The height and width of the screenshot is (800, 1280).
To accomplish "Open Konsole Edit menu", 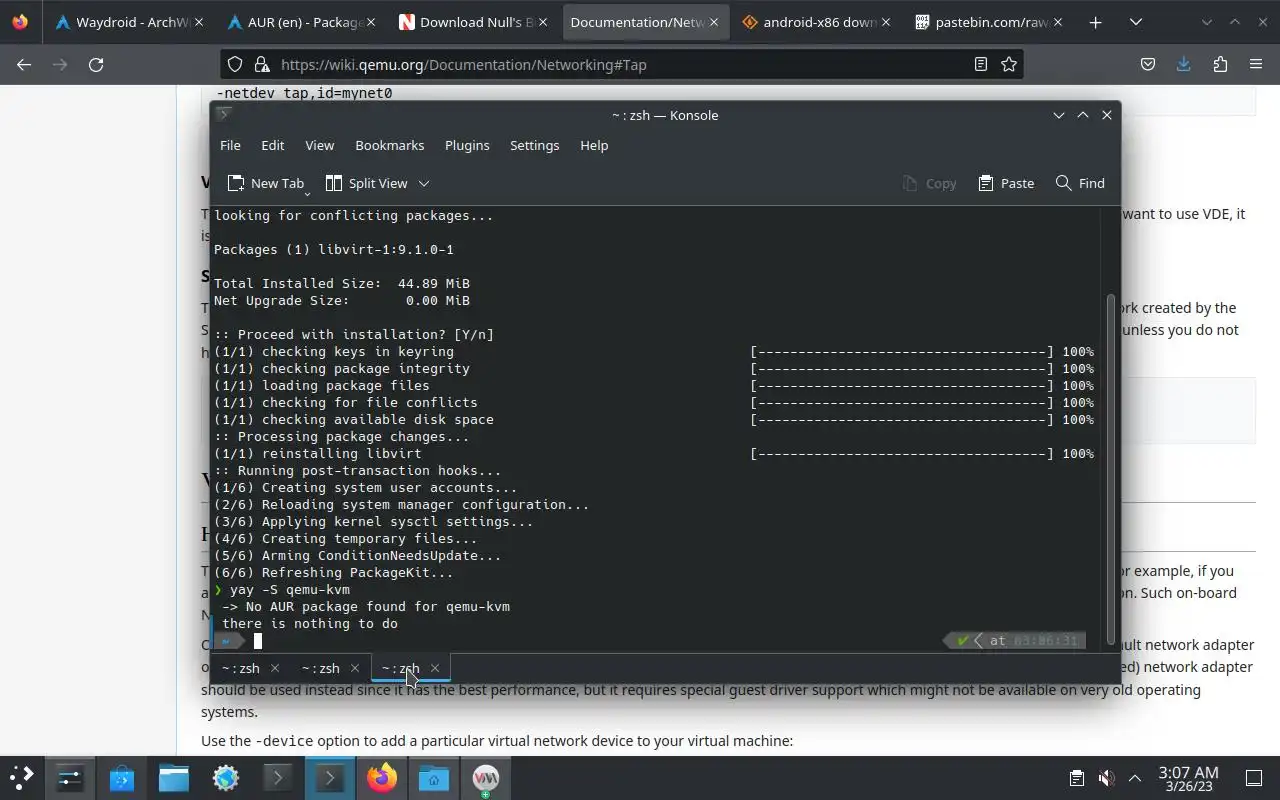I will [x=273, y=145].
